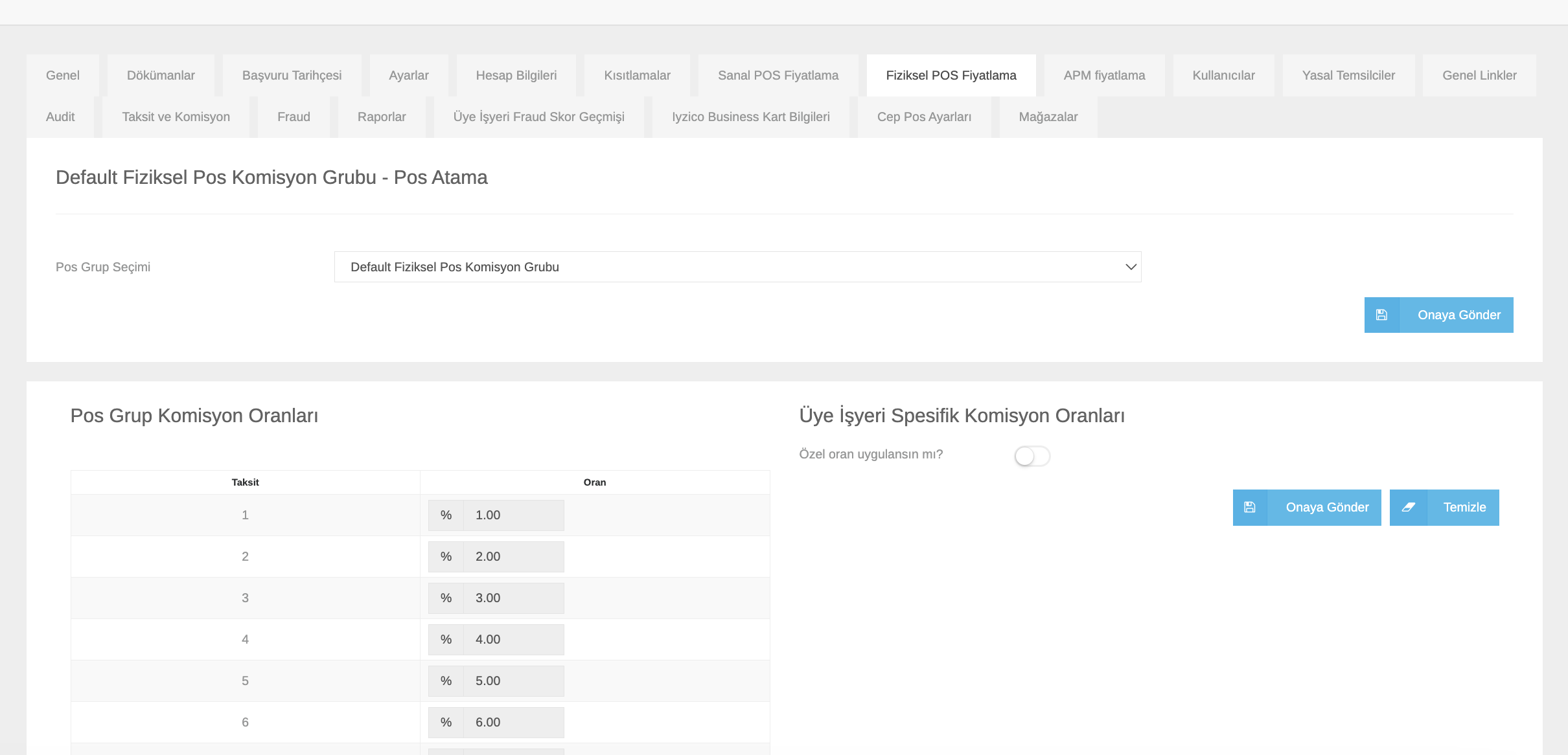Click the rate field showing 2.00
This screenshot has width=1568, height=755.
[x=513, y=556]
